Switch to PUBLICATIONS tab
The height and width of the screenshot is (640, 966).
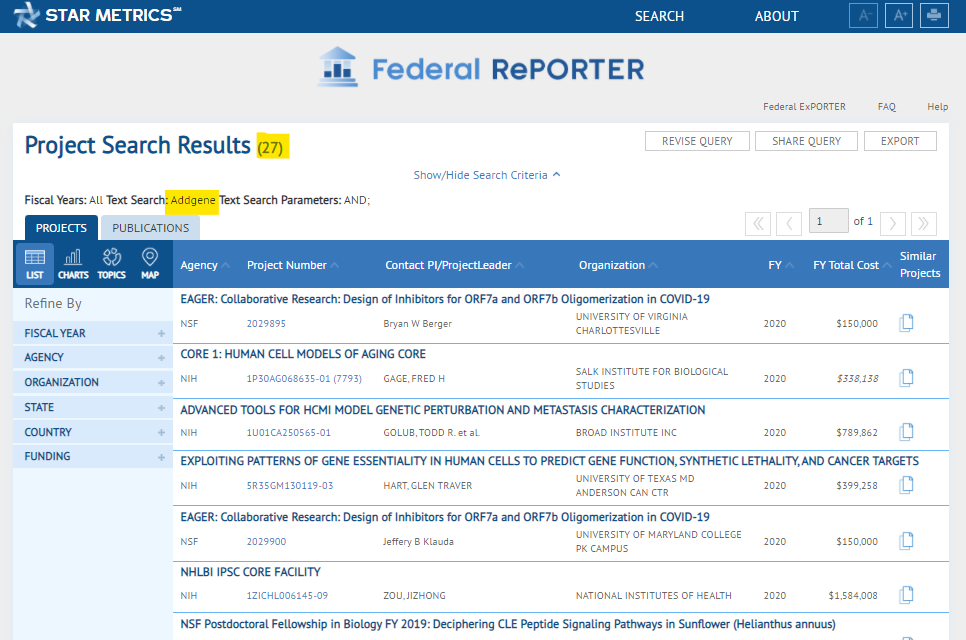pyautogui.click(x=150, y=228)
